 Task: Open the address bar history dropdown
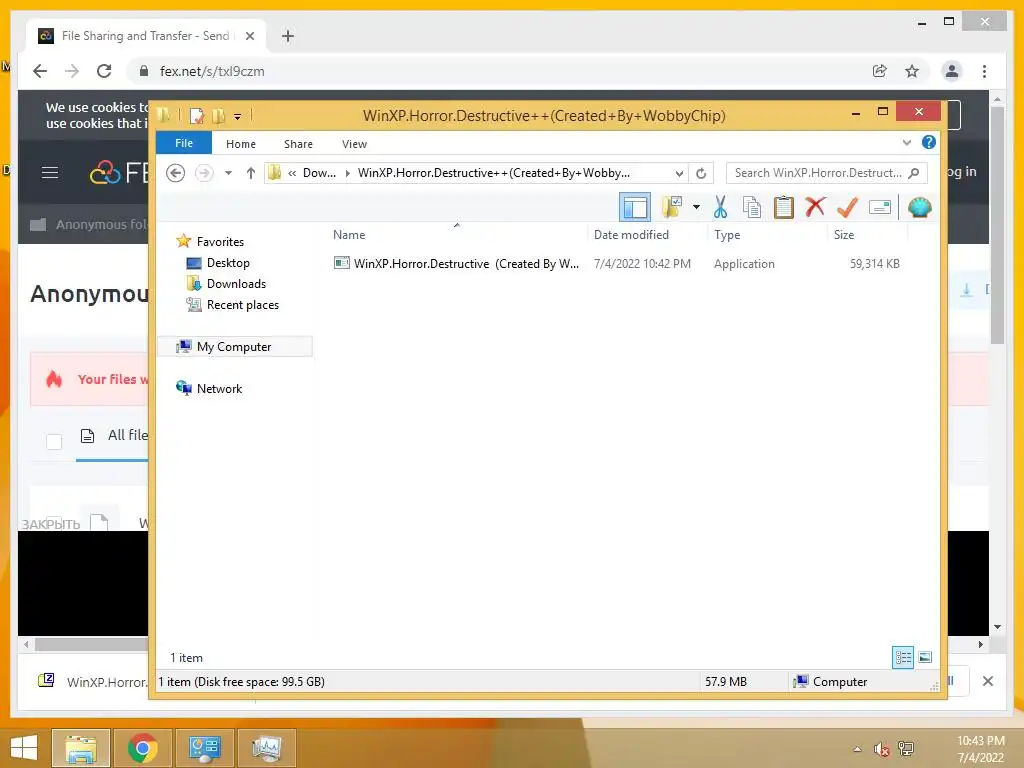[679, 173]
